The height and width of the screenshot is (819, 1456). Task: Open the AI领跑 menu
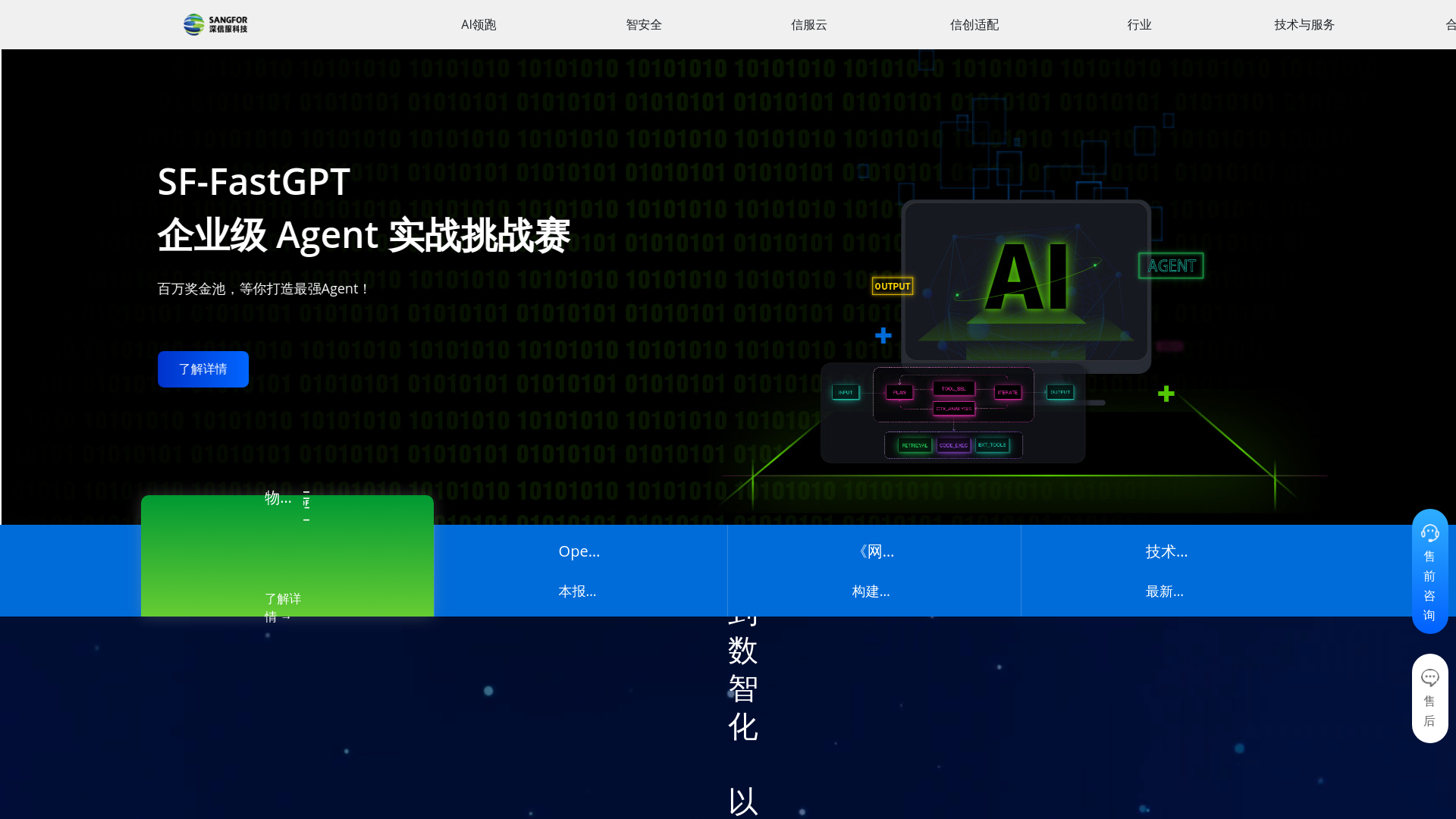[479, 24]
